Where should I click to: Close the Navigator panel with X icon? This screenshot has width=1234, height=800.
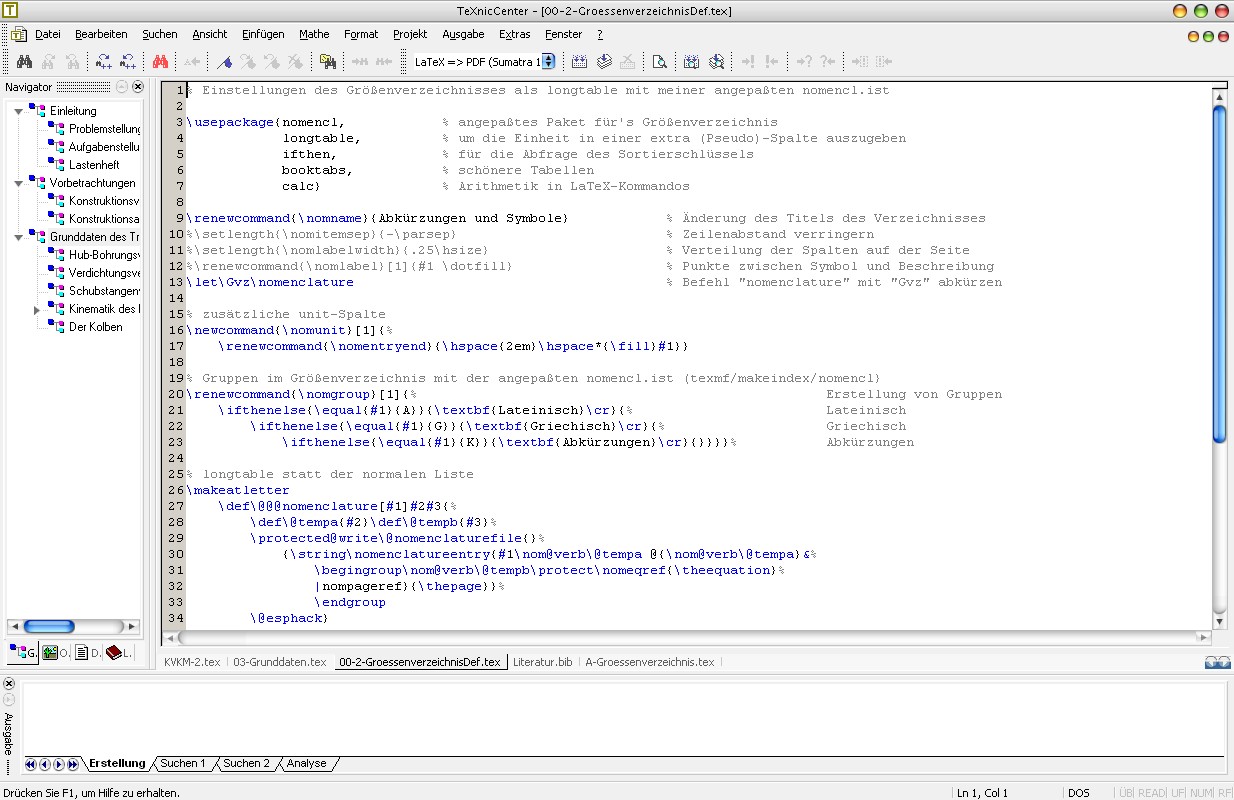click(x=138, y=87)
